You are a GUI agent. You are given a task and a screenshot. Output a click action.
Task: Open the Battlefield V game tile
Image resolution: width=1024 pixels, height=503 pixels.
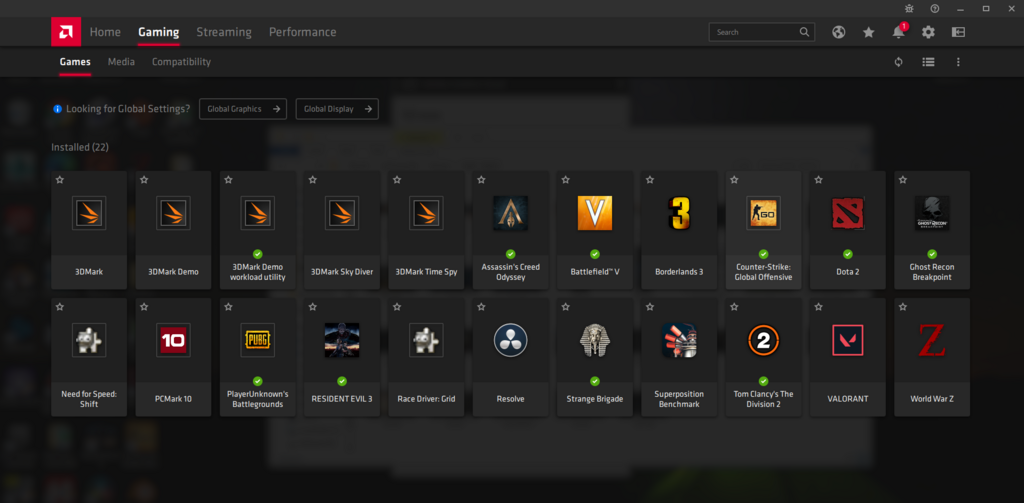[x=594, y=228]
